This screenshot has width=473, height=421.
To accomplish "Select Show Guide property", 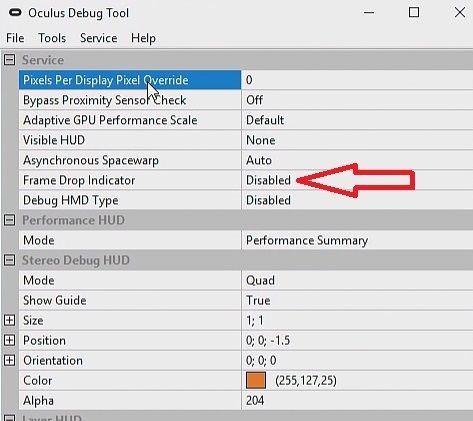I will click(x=130, y=300).
